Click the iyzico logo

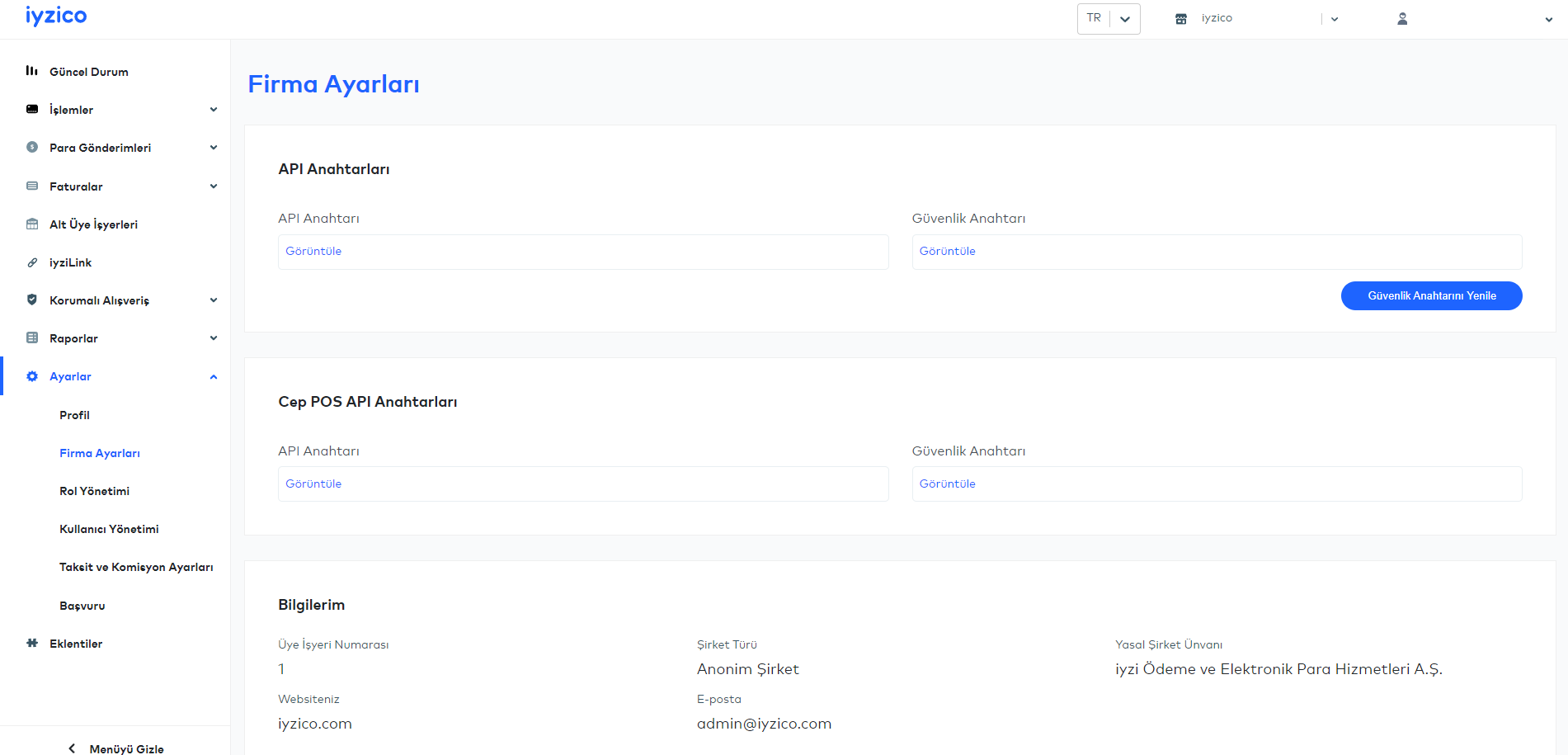coord(56,17)
